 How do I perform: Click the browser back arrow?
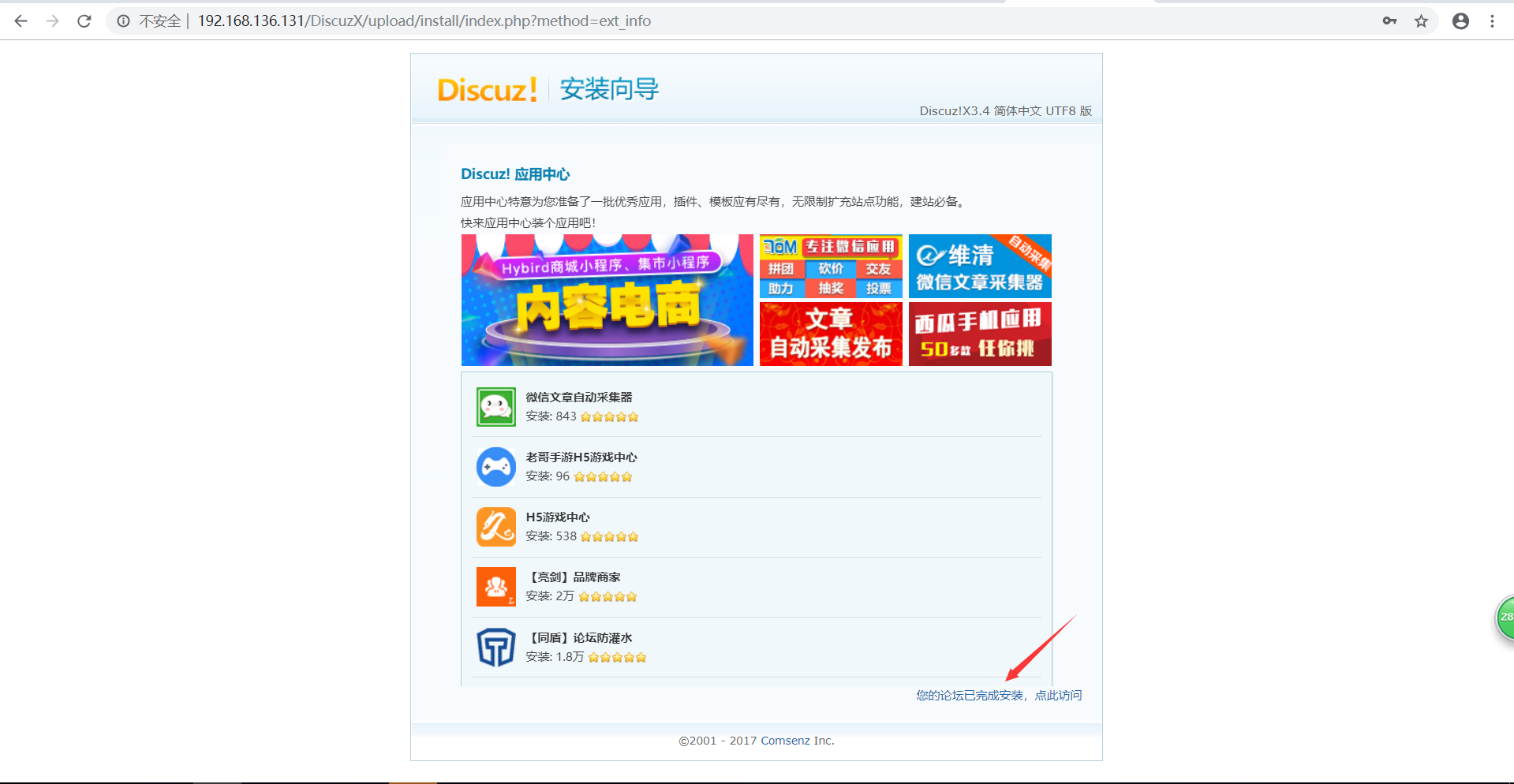point(21,21)
